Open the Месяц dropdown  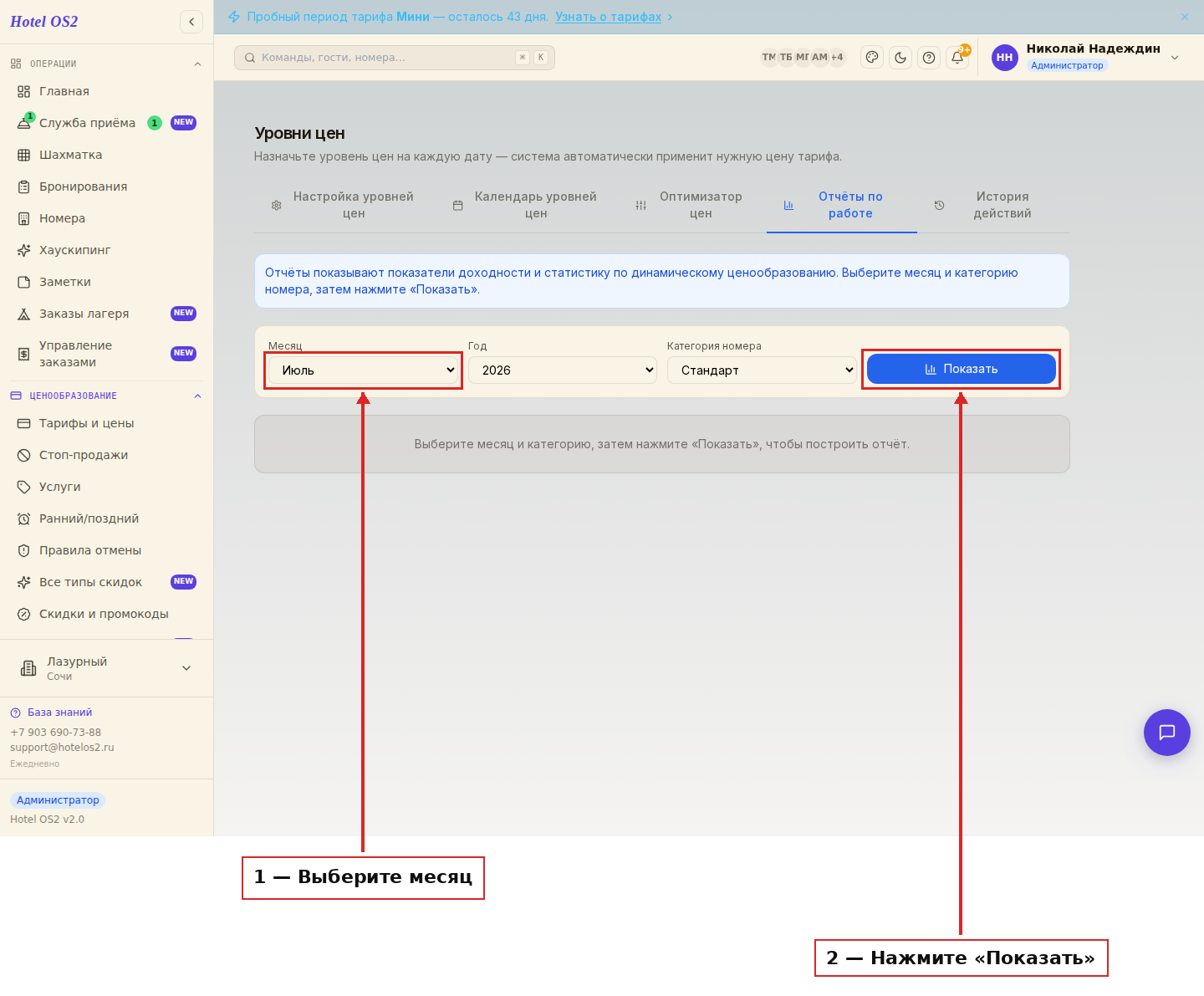(x=363, y=370)
